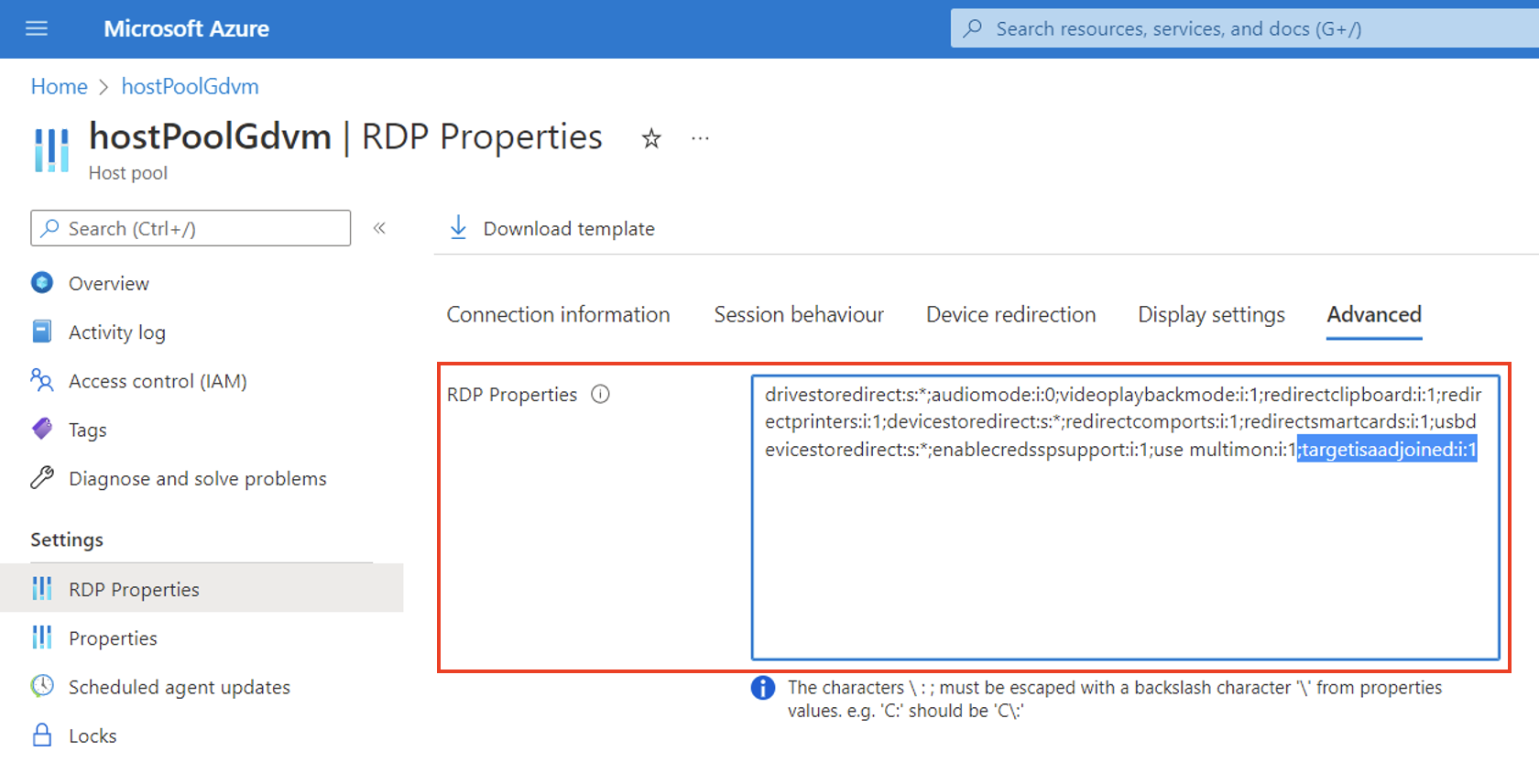This screenshot has height=784, width=1539.
Task: Click the Tags purple tag icon
Action: (42, 429)
